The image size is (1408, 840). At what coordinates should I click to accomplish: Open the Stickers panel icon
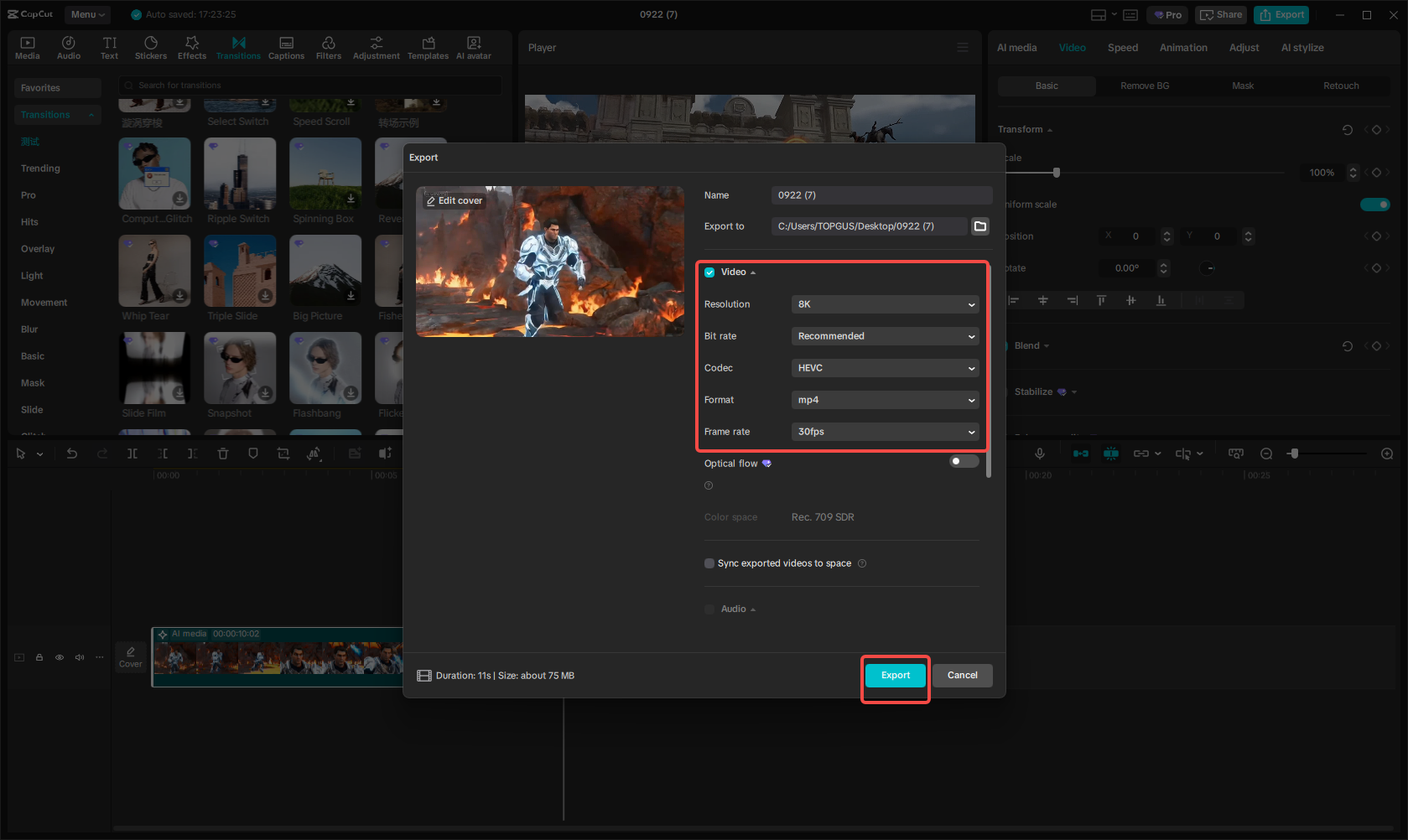click(151, 48)
